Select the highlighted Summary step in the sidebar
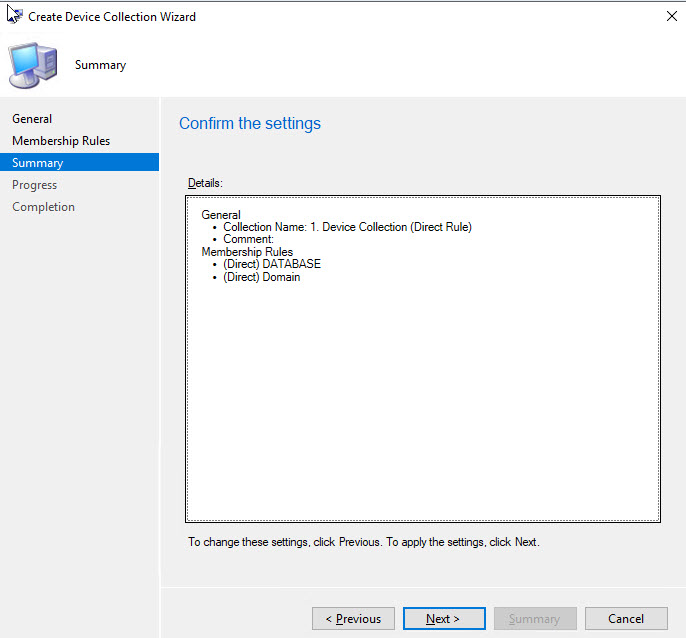Viewport: 686px width, 638px height. tap(38, 163)
